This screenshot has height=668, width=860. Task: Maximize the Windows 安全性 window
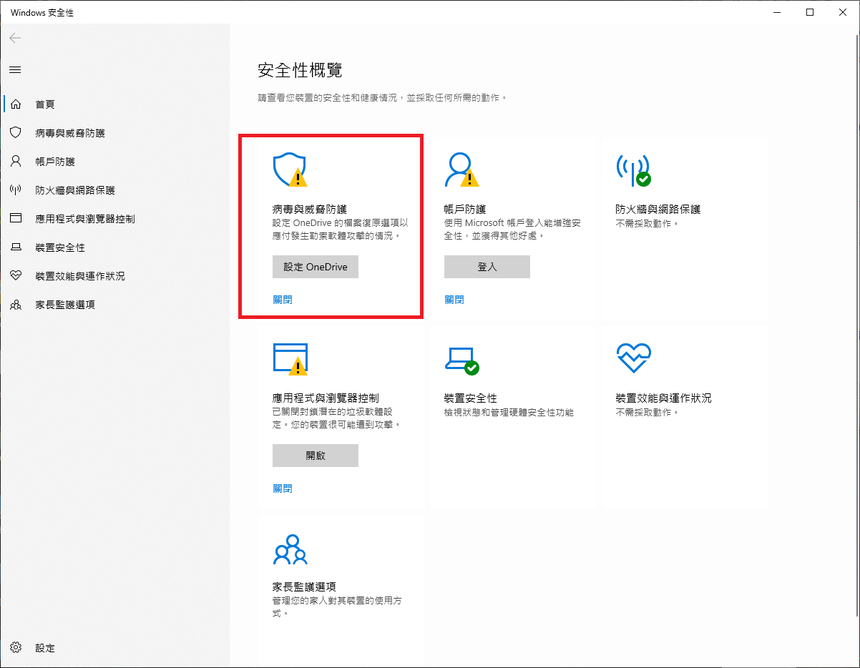(810, 12)
